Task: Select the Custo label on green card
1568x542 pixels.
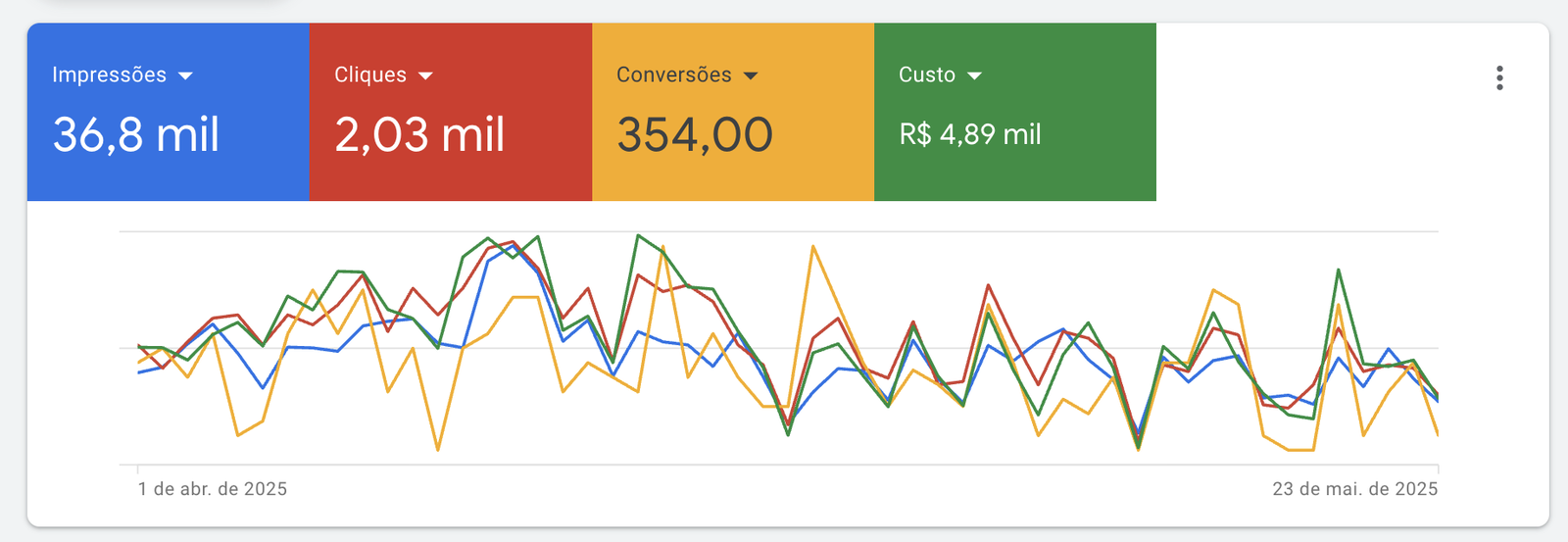Action: pyautogui.click(x=927, y=74)
